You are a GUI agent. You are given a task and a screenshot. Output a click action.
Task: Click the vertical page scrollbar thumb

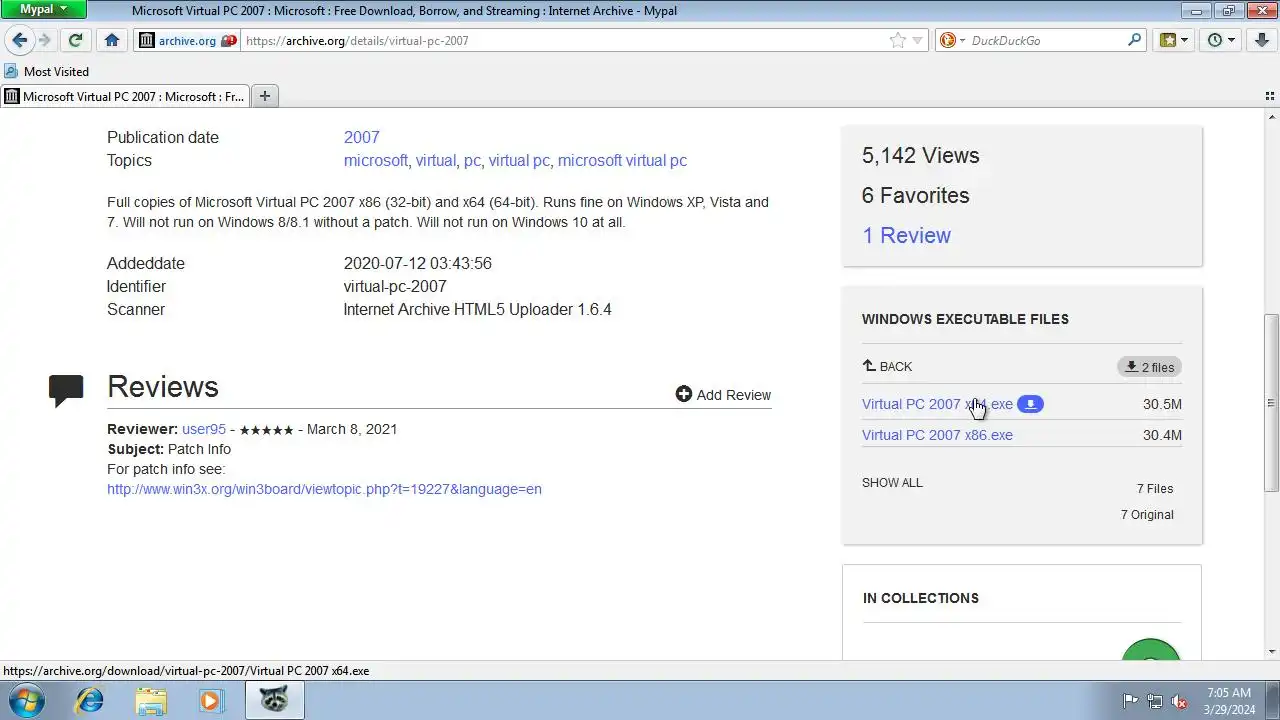tap(1271, 403)
